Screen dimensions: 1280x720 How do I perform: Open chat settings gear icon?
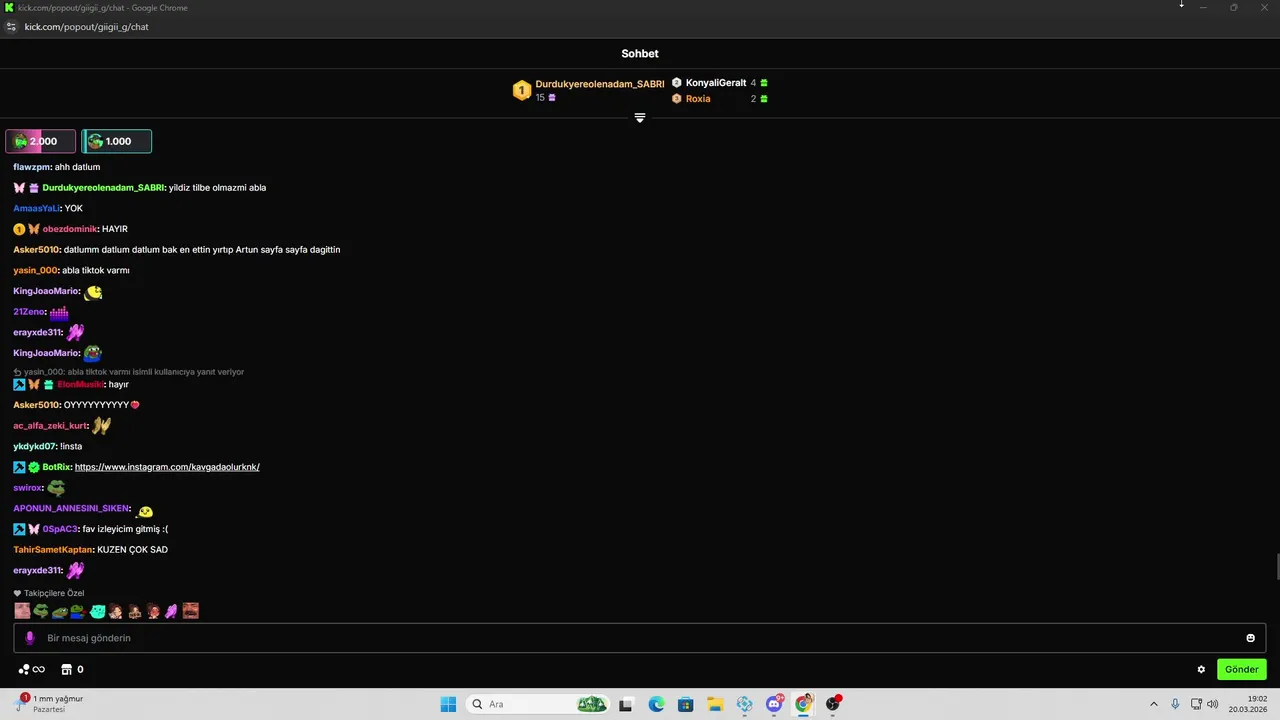point(1201,670)
